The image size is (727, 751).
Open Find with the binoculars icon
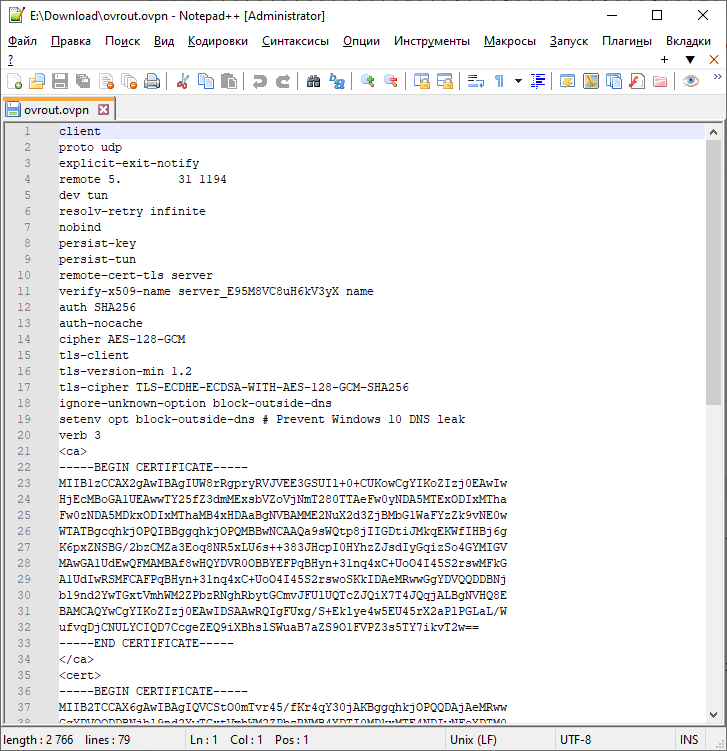313,81
